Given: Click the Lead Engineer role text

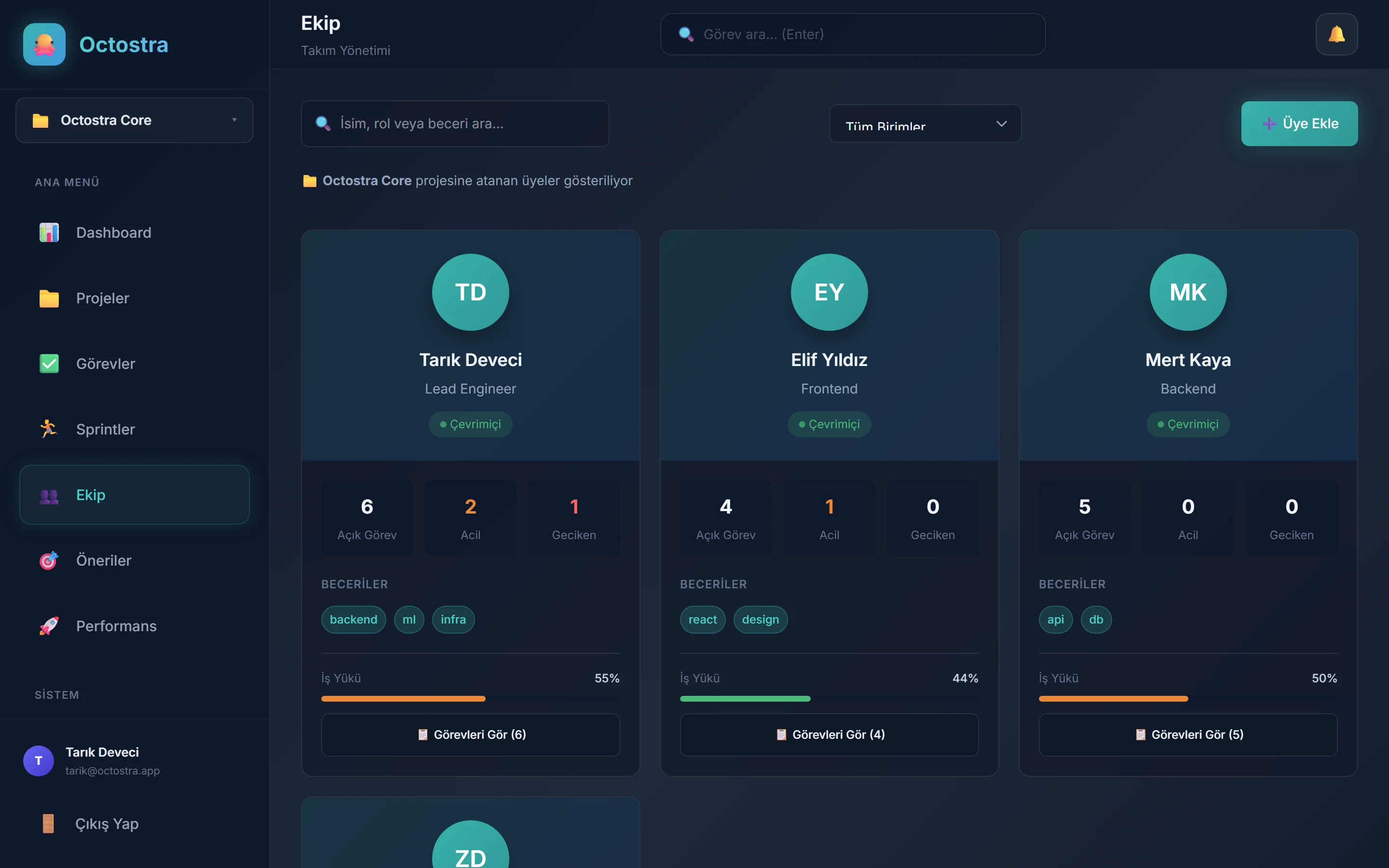Looking at the screenshot, I should click(x=471, y=389).
